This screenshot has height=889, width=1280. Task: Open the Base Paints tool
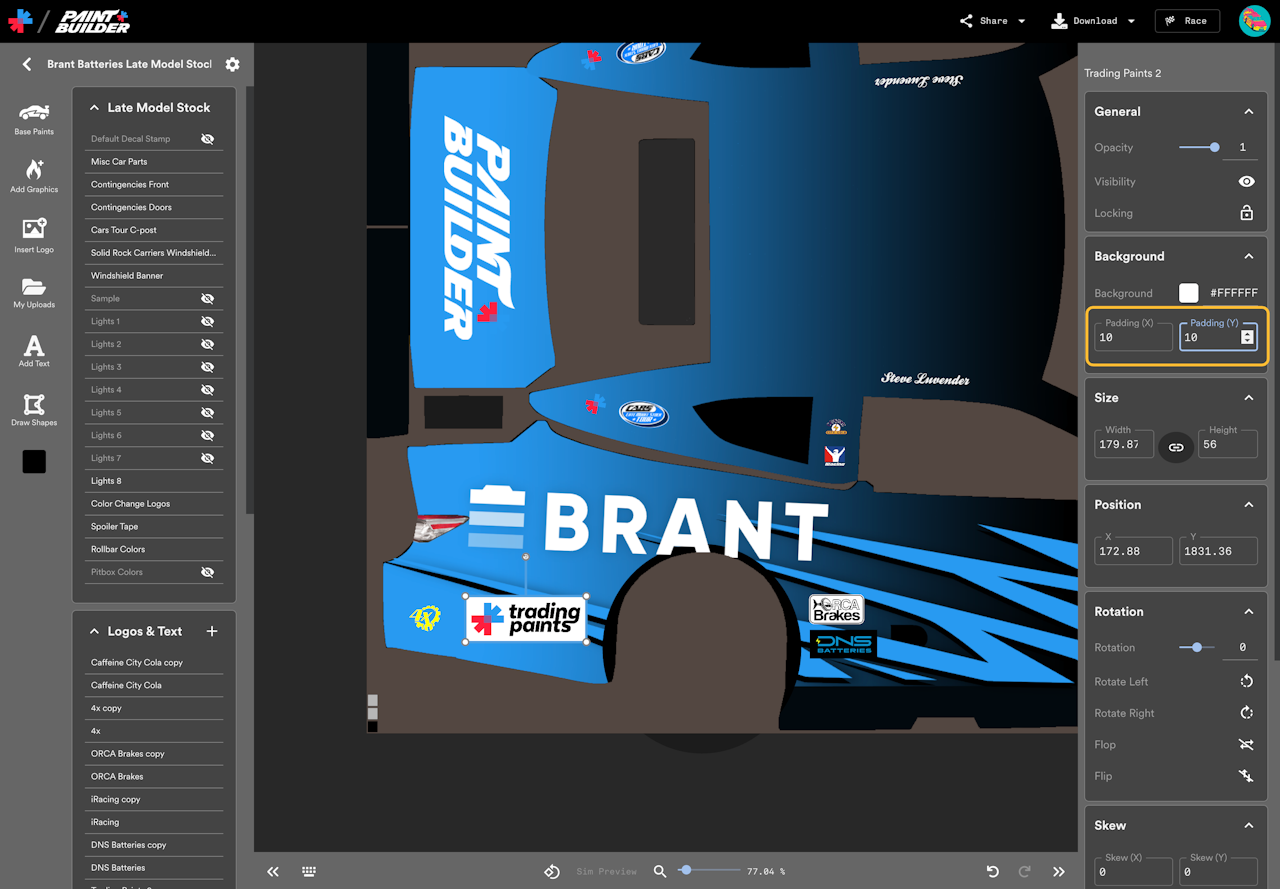[34, 118]
